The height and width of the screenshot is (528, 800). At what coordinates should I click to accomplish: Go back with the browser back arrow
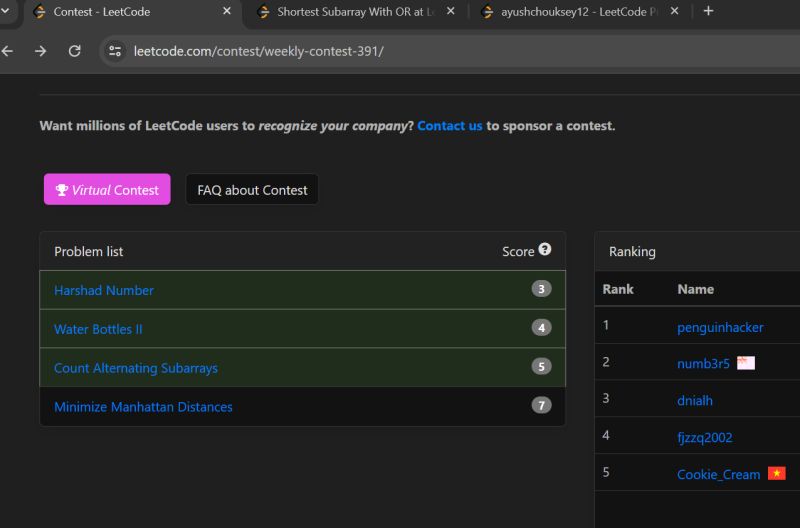8,51
